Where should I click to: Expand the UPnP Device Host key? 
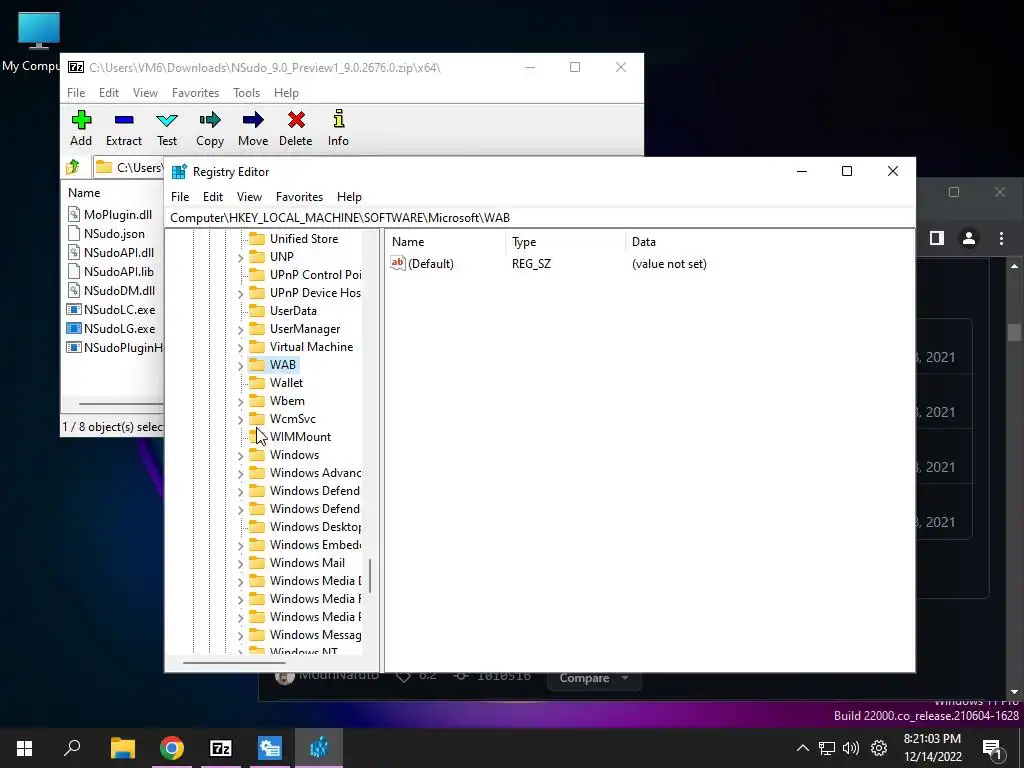coord(240,294)
